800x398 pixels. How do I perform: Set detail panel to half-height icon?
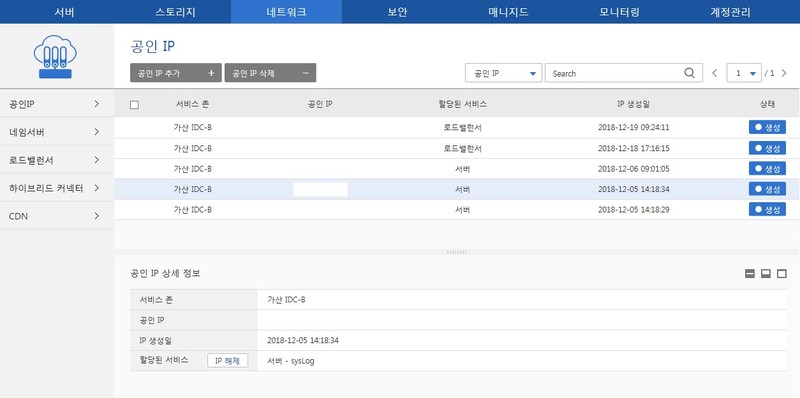765,274
